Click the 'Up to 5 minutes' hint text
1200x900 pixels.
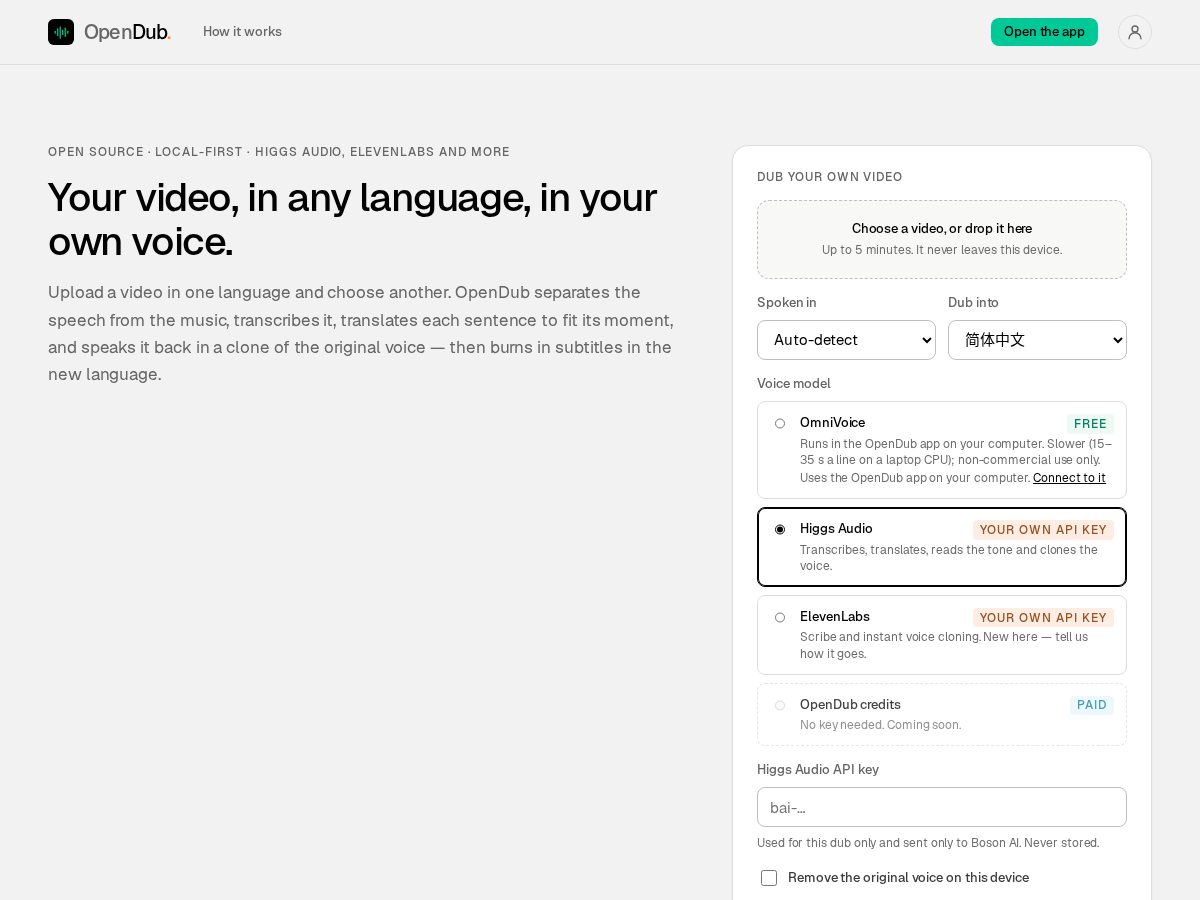(x=942, y=250)
